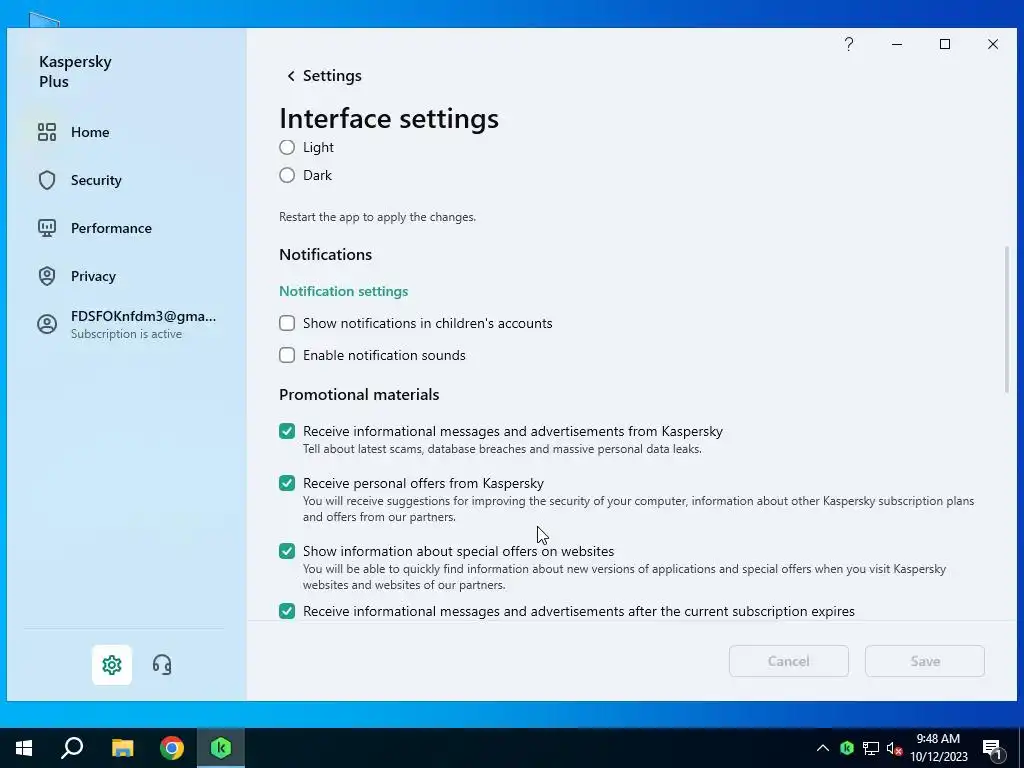Click the Cancel button
Viewport: 1024px width, 768px height.
tap(788, 661)
